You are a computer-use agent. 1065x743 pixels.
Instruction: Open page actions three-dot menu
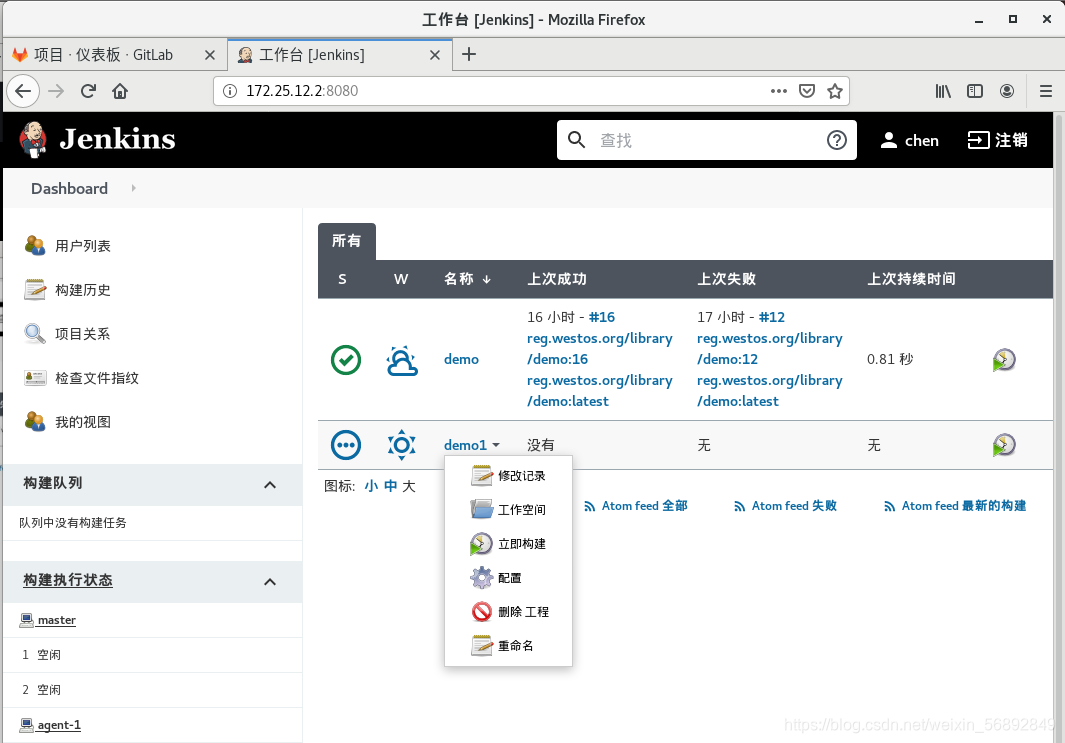pyautogui.click(x=778, y=91)
